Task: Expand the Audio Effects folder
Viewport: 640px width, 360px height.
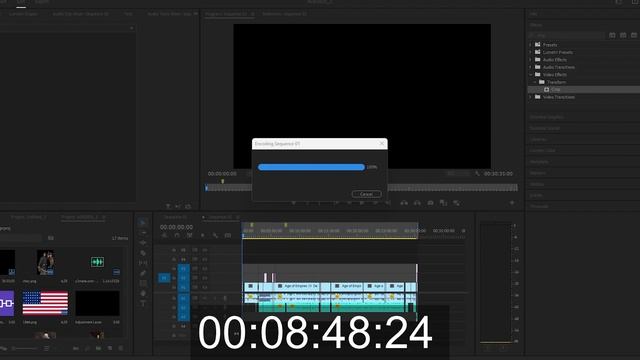Action: click(x=531, y=60)
